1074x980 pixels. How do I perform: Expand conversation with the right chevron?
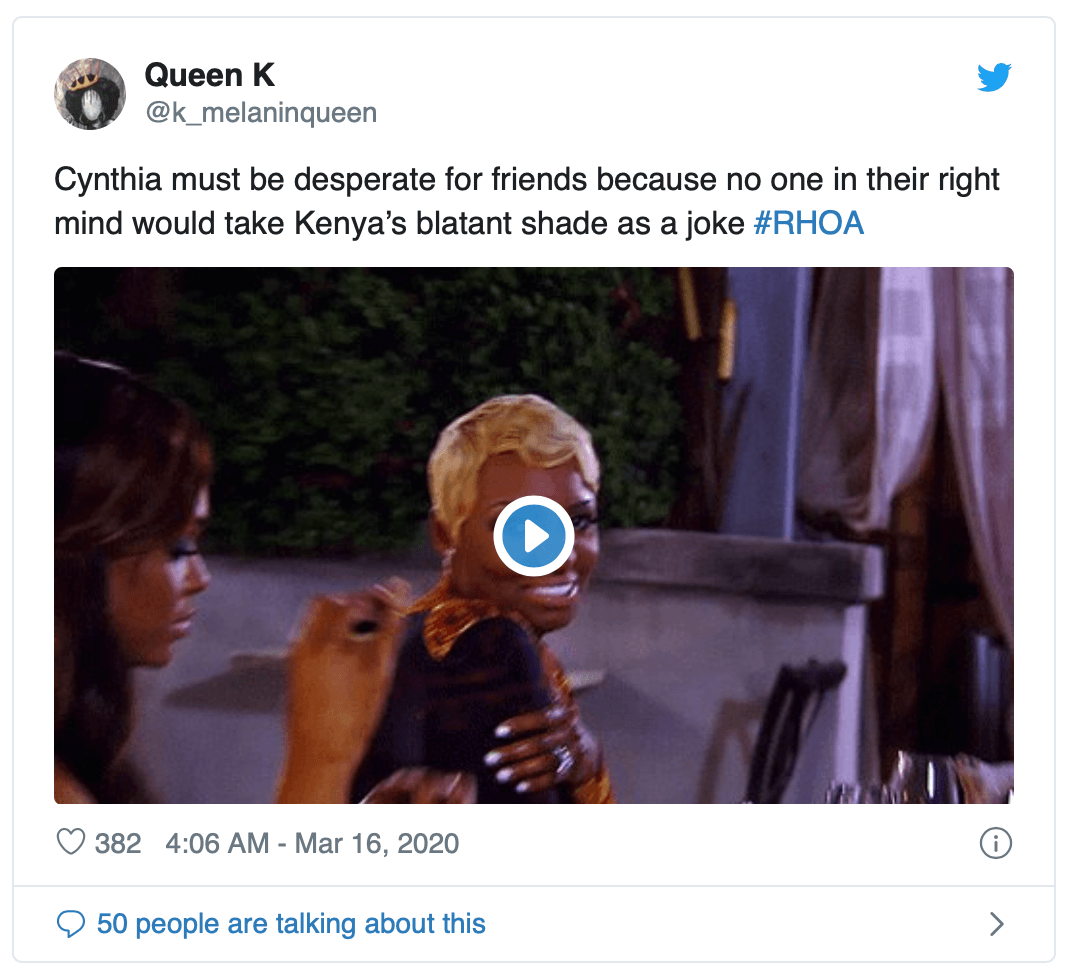[x=997, y=924]
